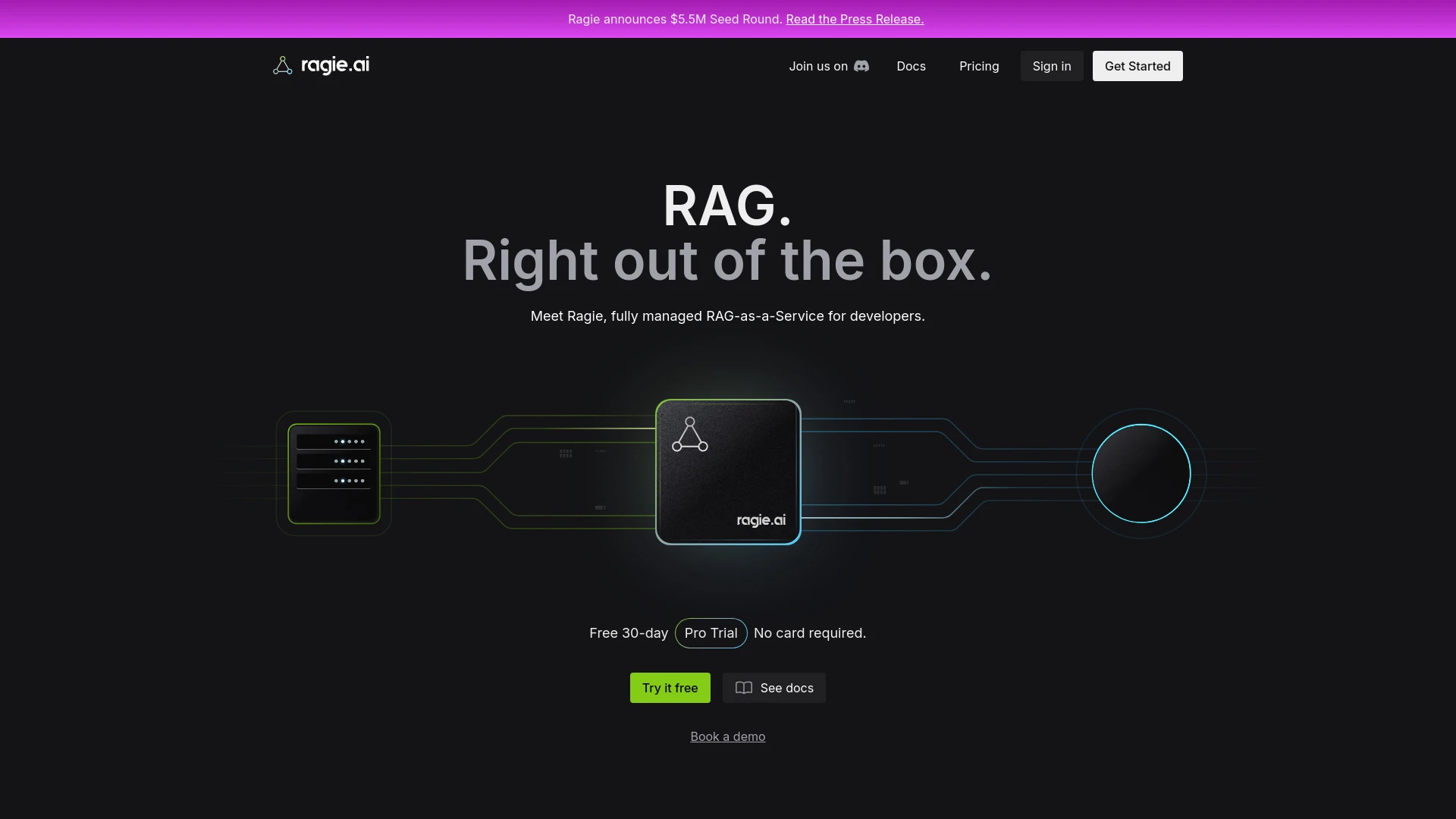This screenshot has width=1456, height=819.
Task: Click the See docs button
Action: (x=773, y=688)
